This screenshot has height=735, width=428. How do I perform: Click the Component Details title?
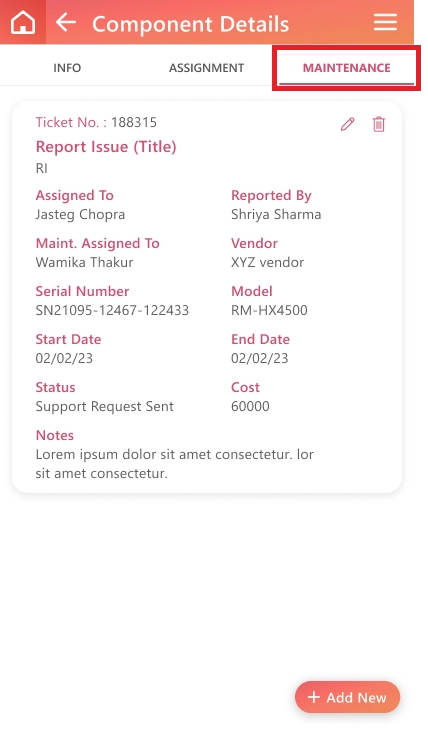point(190,24)
